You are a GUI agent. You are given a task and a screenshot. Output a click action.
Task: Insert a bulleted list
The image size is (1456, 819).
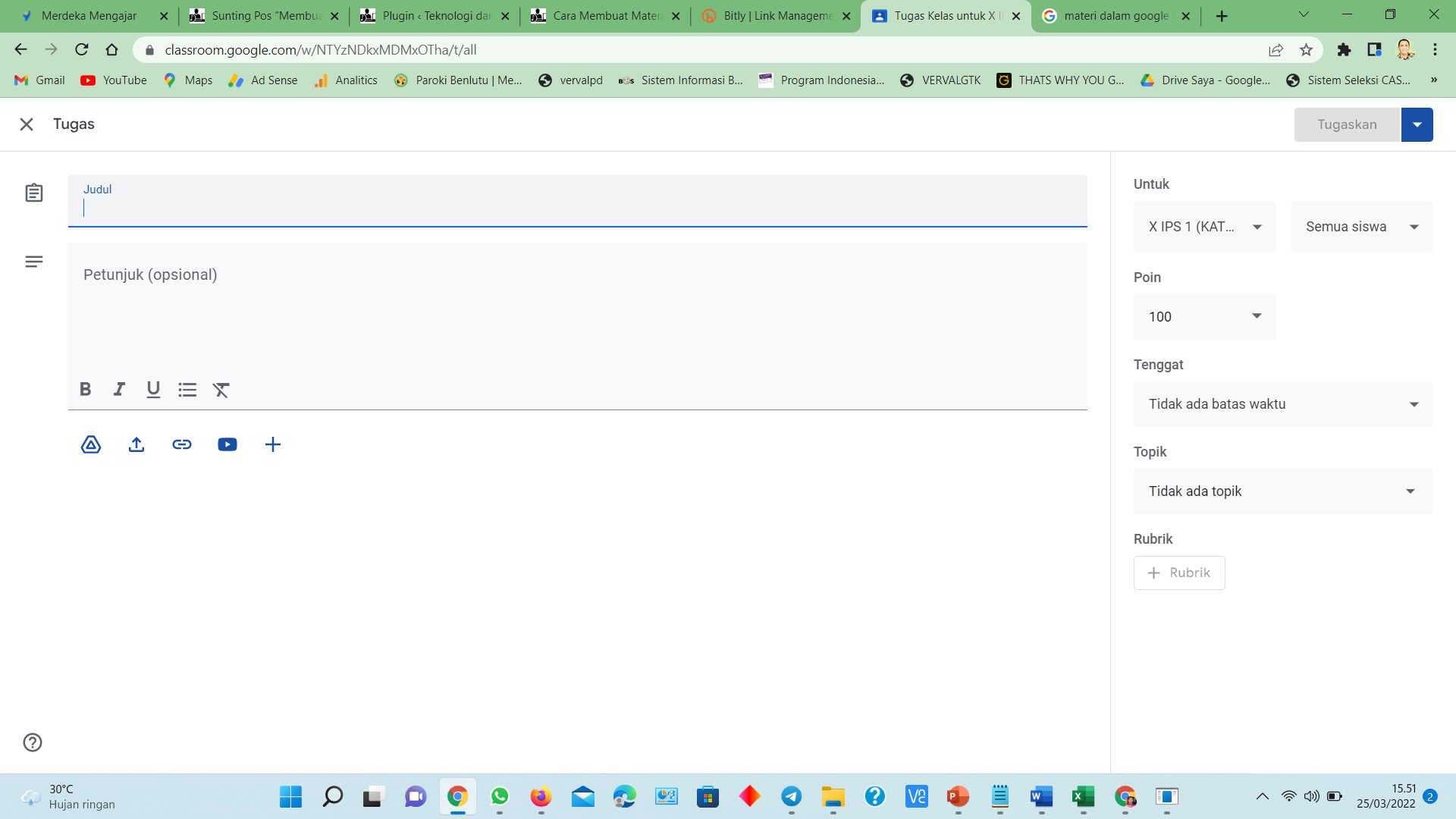(187, 390)
